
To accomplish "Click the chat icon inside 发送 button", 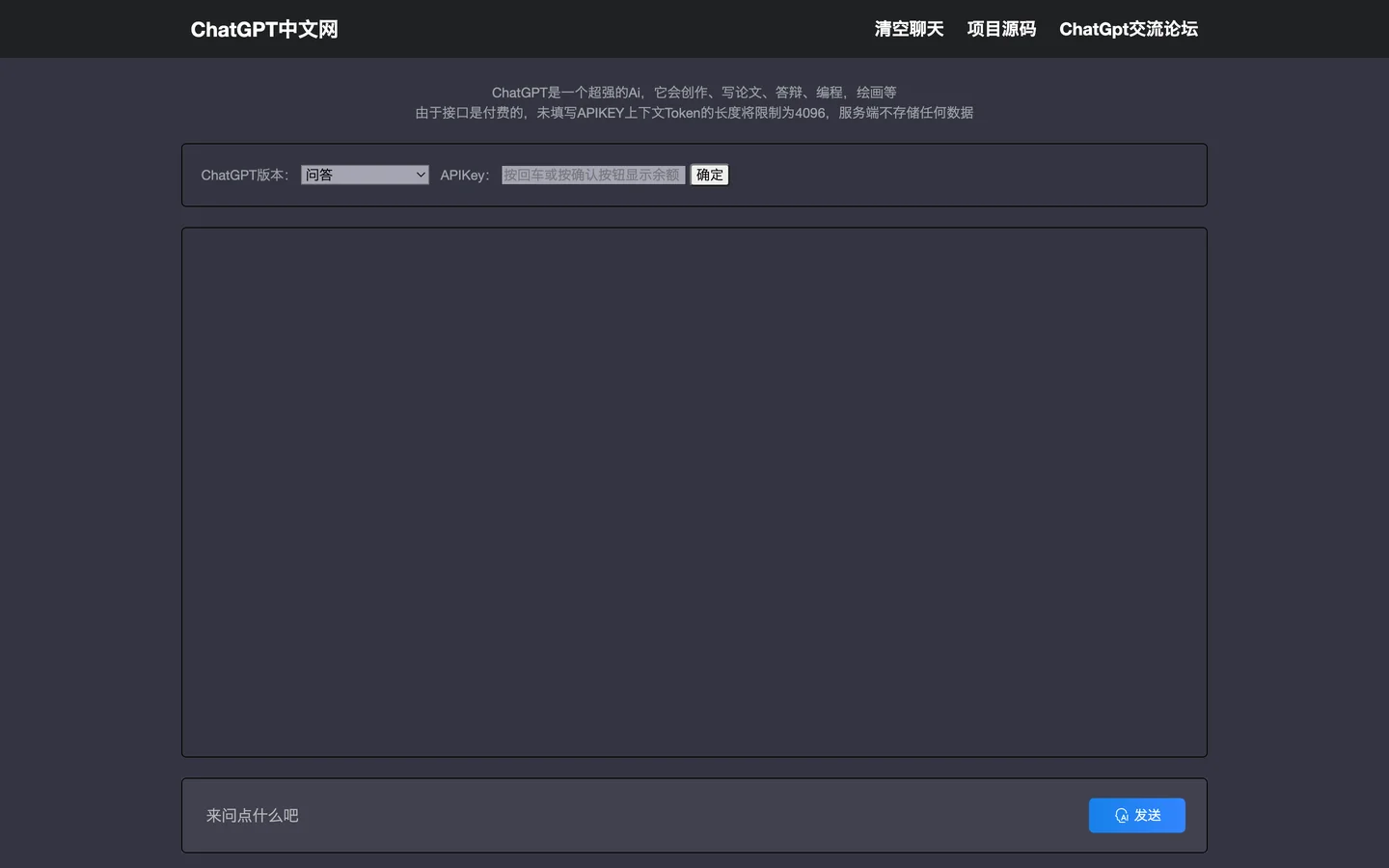I will (x=1122, y=816).
